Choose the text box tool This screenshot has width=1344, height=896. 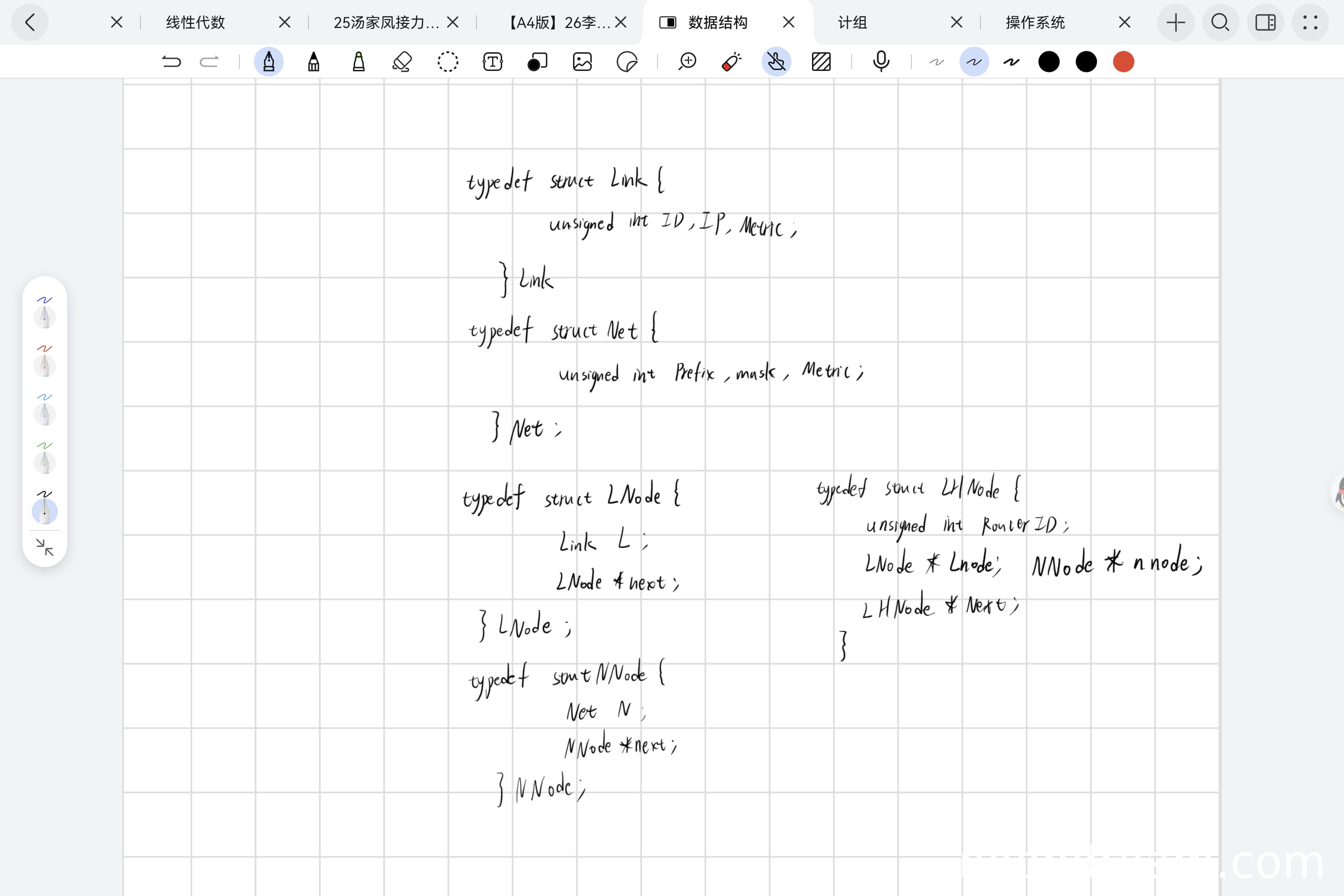pyautogui.click(x=493, y=62)
